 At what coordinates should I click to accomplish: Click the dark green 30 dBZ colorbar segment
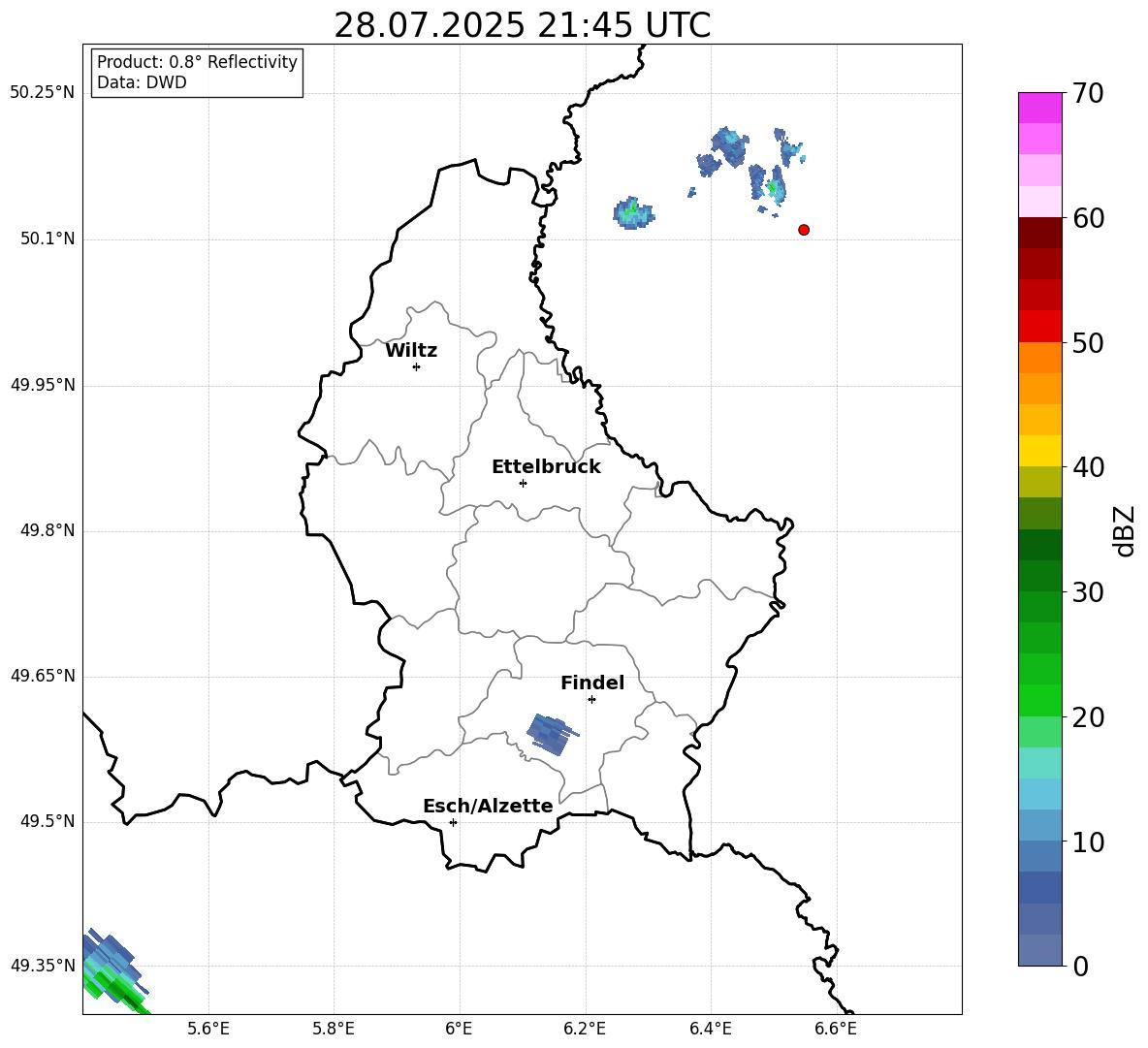1039,575
